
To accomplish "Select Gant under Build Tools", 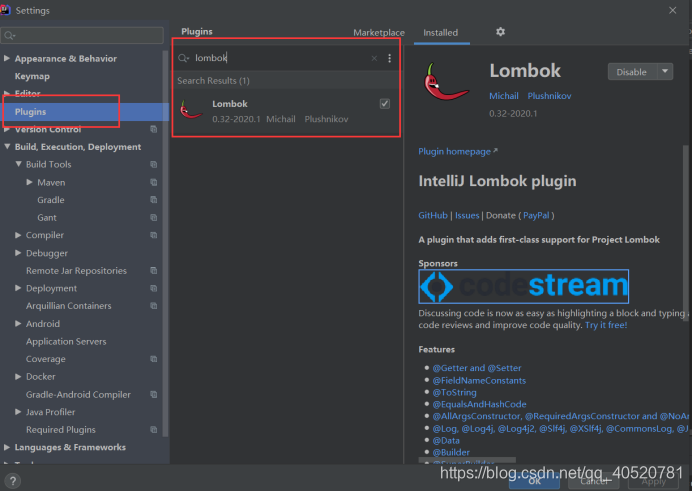I will [47, 218].
